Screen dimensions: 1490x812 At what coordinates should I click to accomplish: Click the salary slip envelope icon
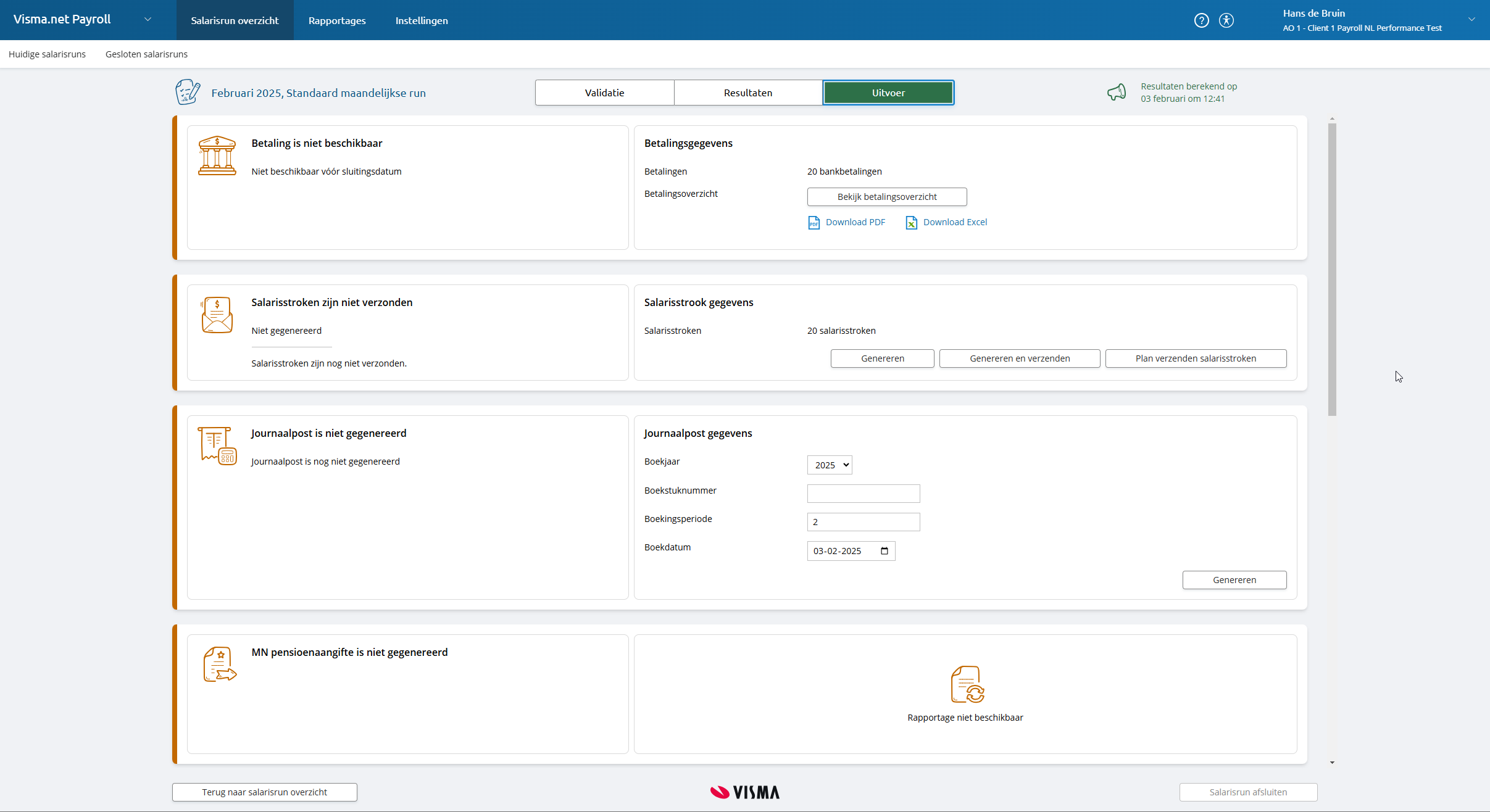tap(217, 315)
